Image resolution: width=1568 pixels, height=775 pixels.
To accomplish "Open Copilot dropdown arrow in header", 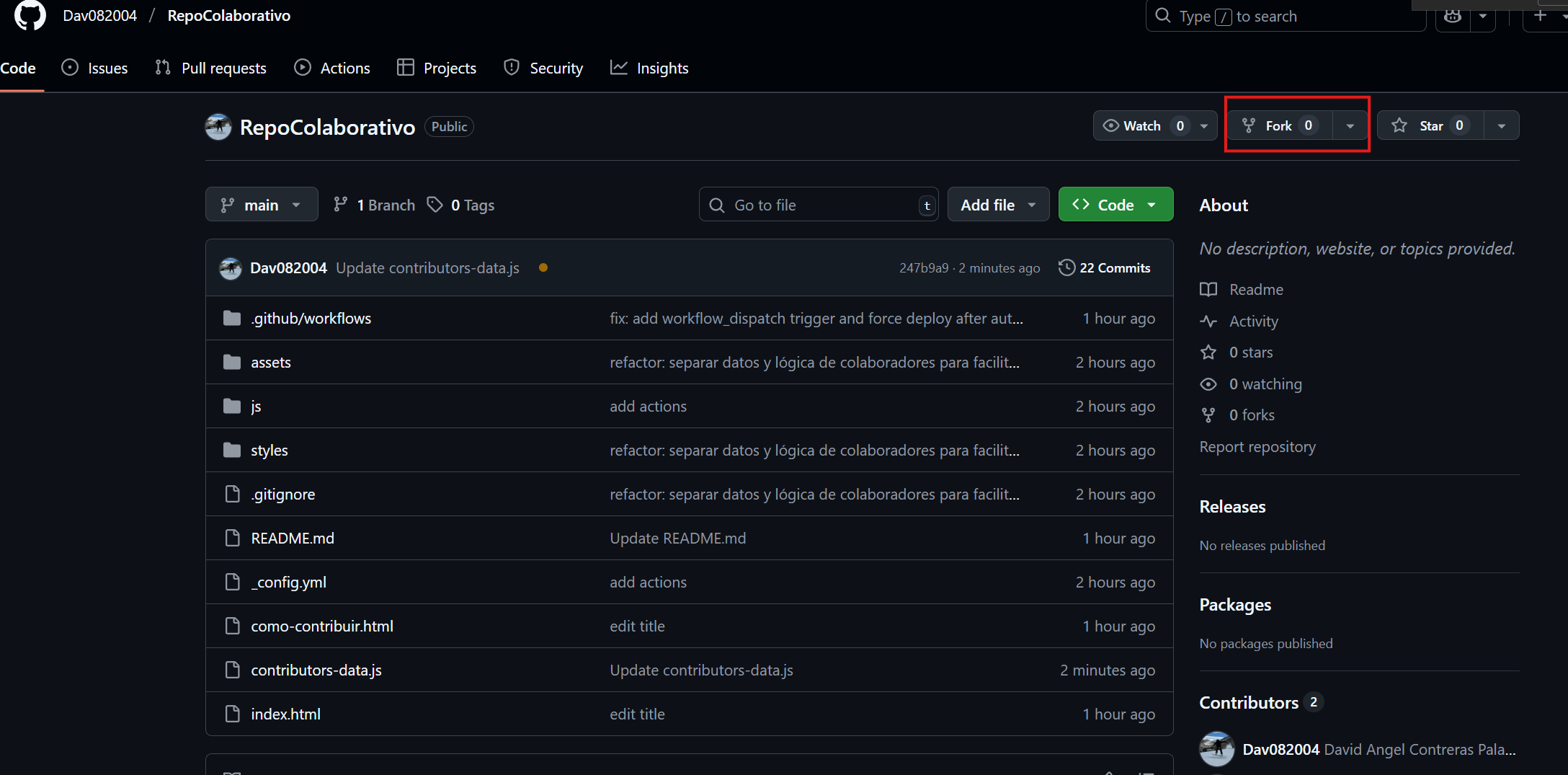I will [x=1483, y=17].
